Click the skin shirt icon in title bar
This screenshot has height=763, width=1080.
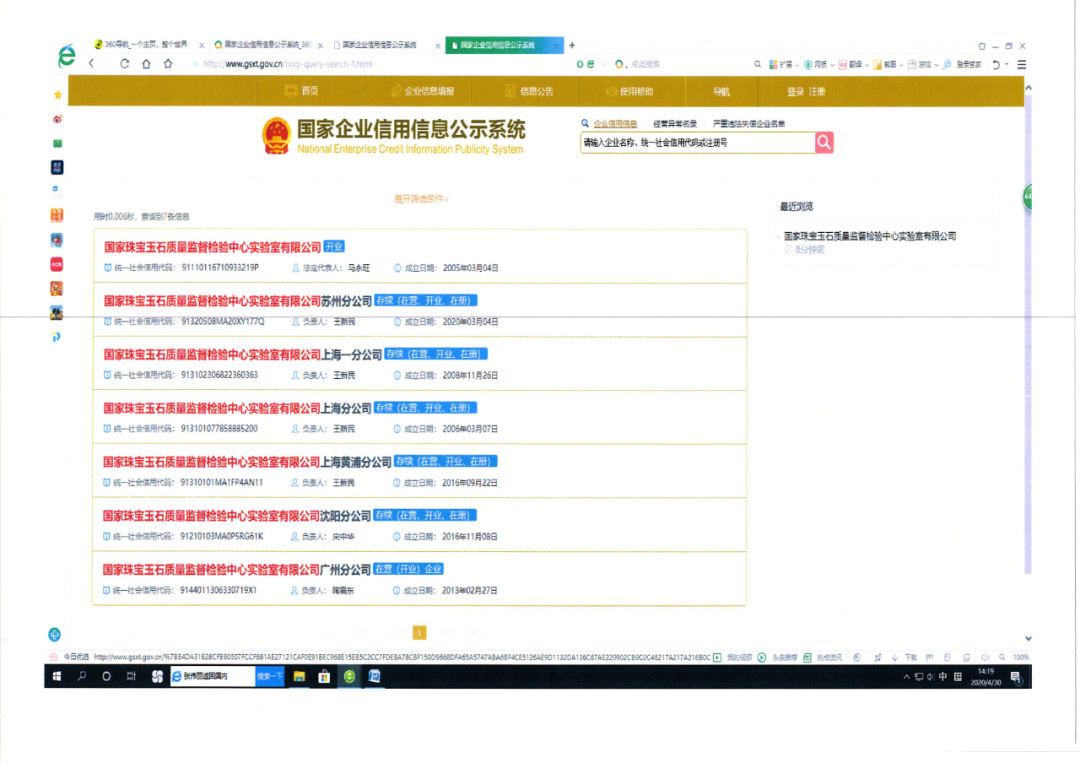pos(982,46)
